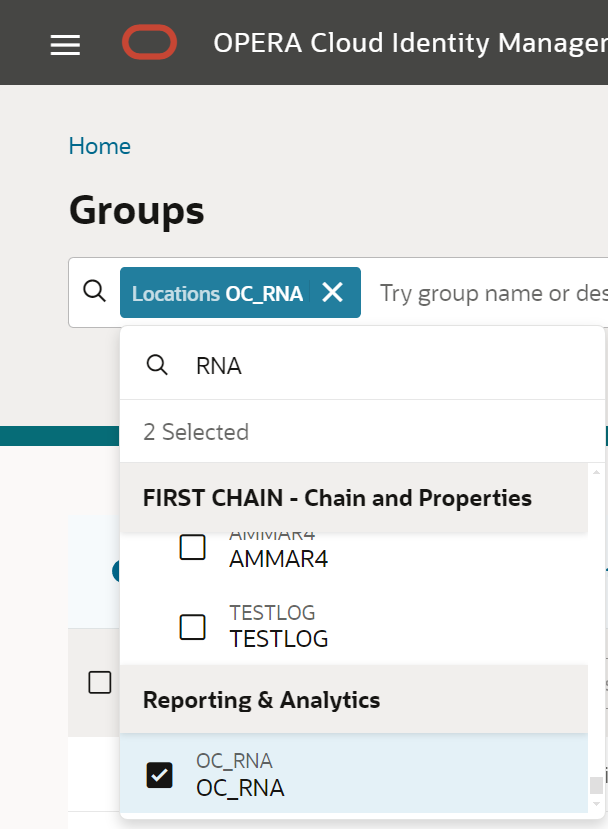Check the AMMAR4 location checkbox
The height and width of the screenshot is (829, 608).
click(x=192, y=547)
